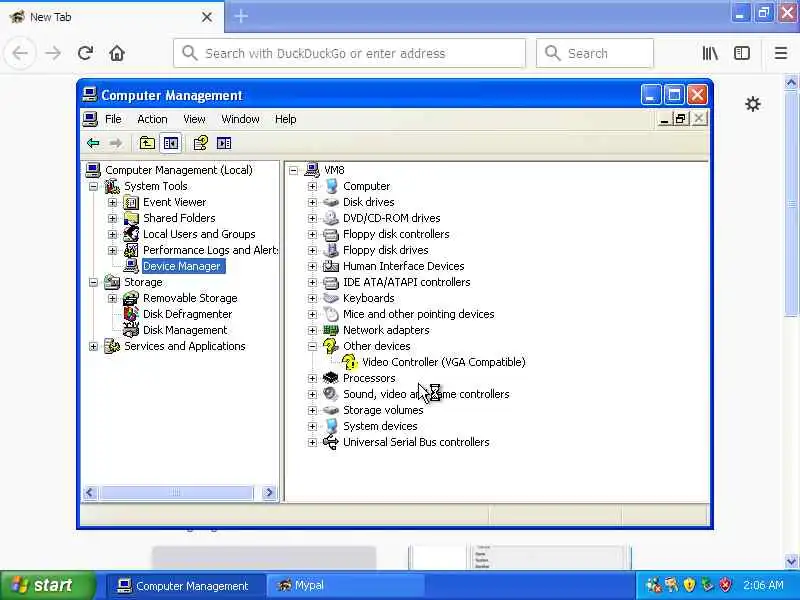The image size is (800, 600).
Task: Select Storage volumes entry
Action: coord(383,410)
